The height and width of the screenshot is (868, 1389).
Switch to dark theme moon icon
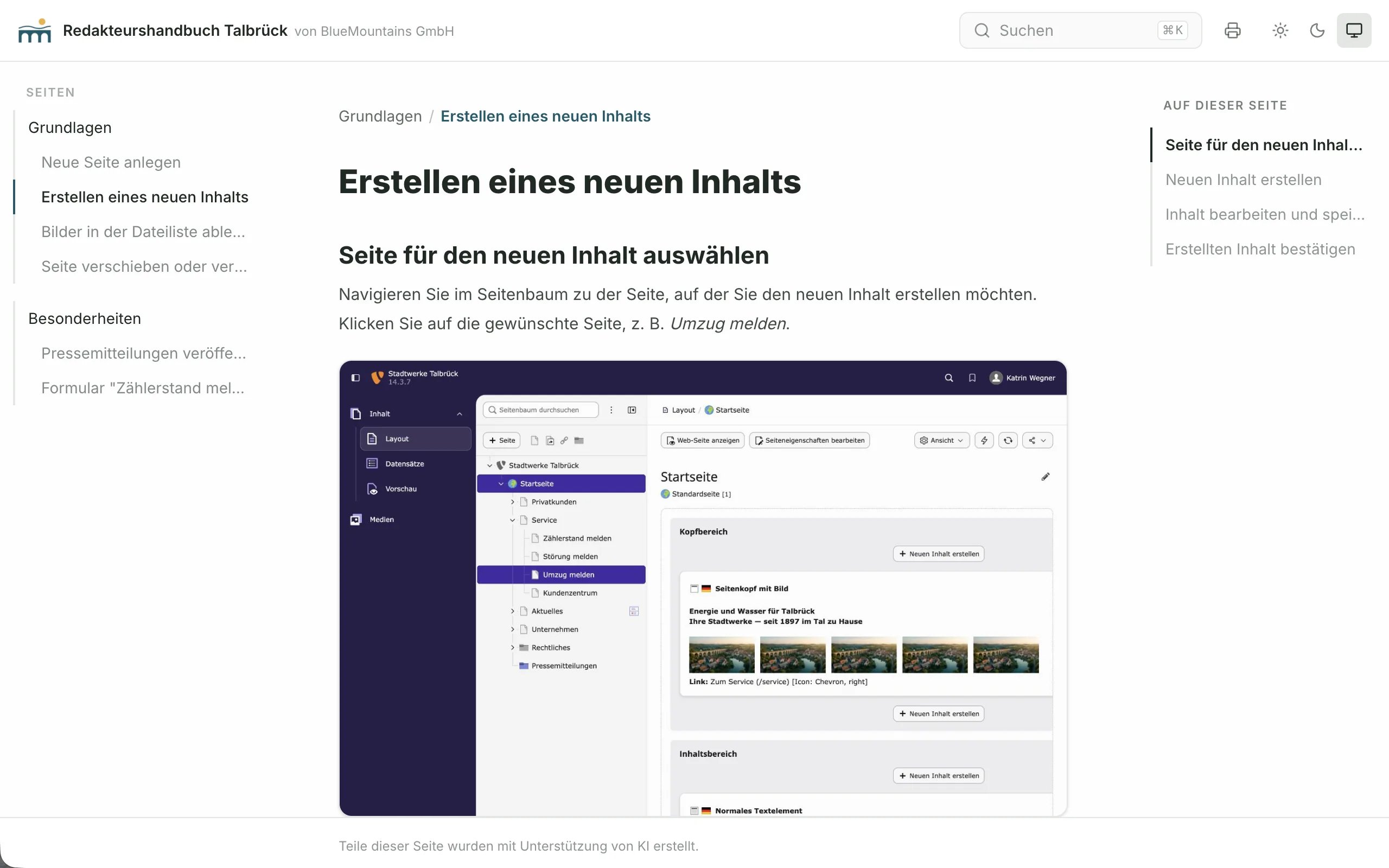(1317, 30)
